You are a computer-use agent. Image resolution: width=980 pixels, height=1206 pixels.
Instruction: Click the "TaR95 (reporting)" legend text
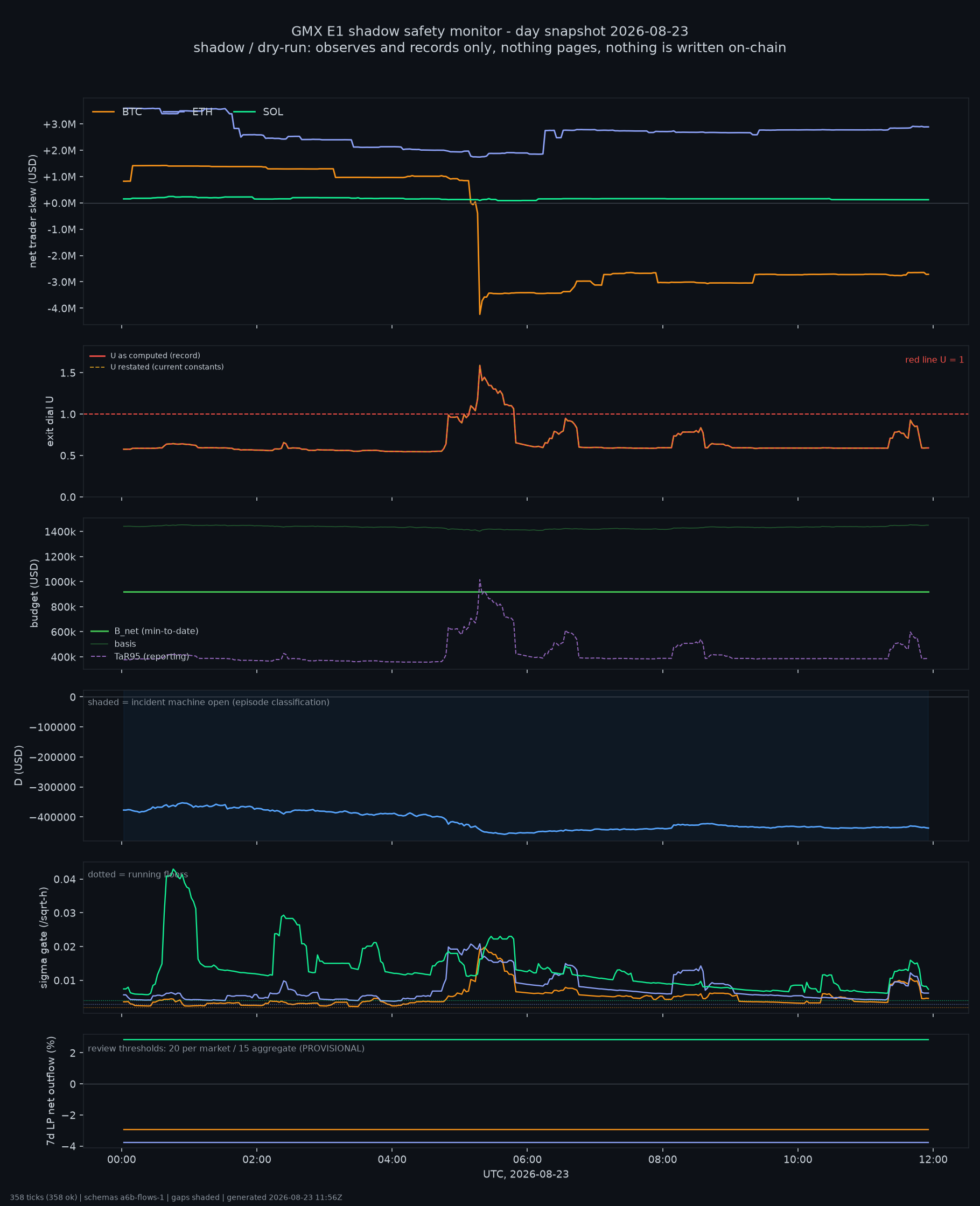point(152,657)
